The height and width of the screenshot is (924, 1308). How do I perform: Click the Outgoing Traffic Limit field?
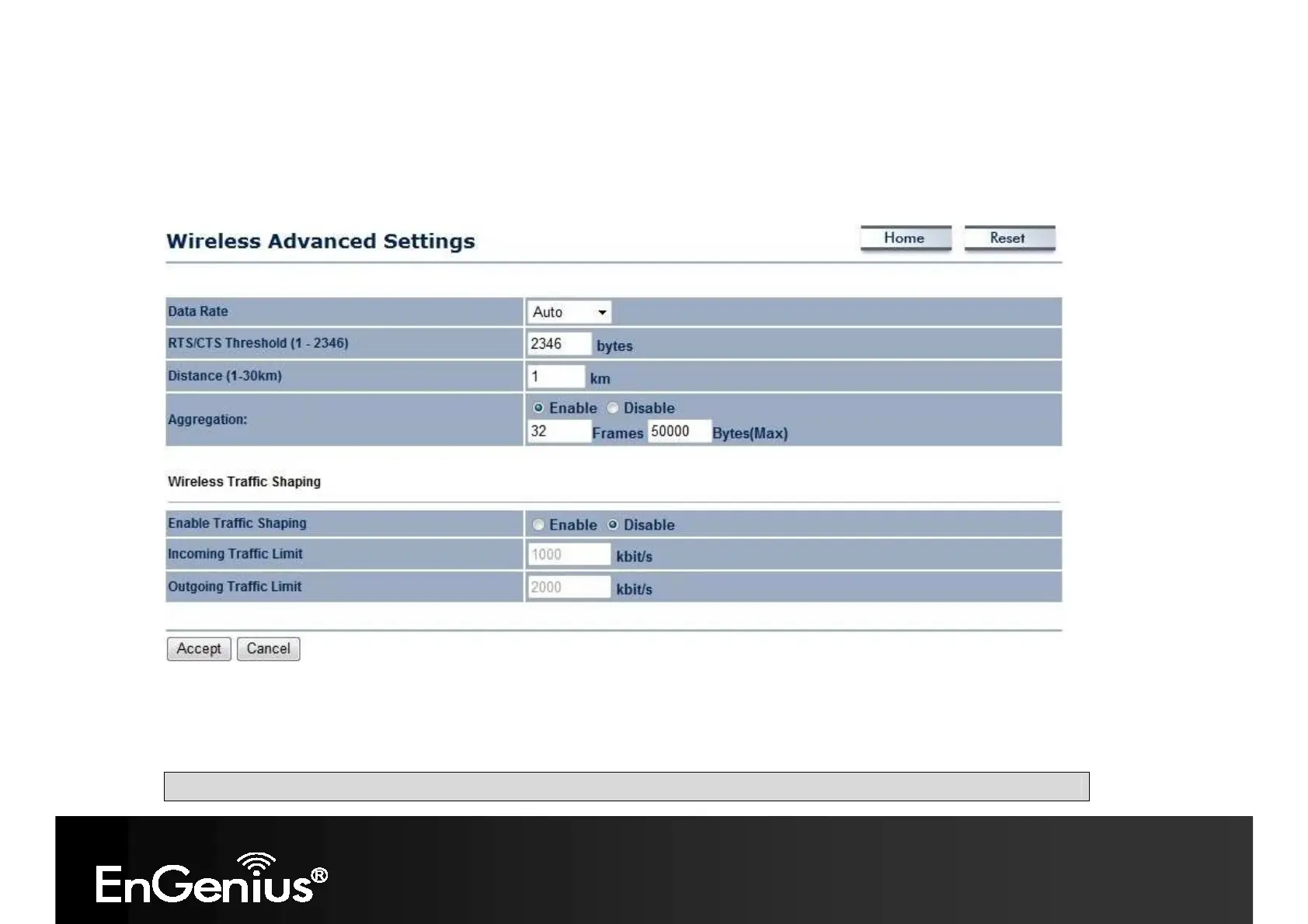569,587
